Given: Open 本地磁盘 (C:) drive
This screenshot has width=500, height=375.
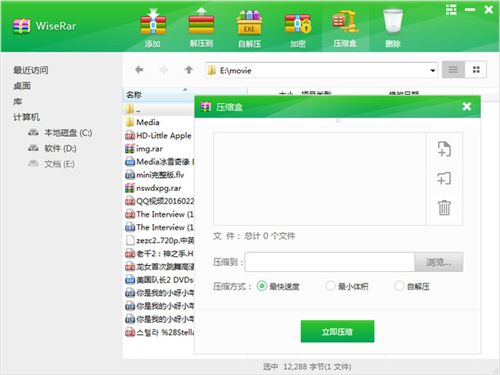Looking at the screenshot, I should click(60, 133).
